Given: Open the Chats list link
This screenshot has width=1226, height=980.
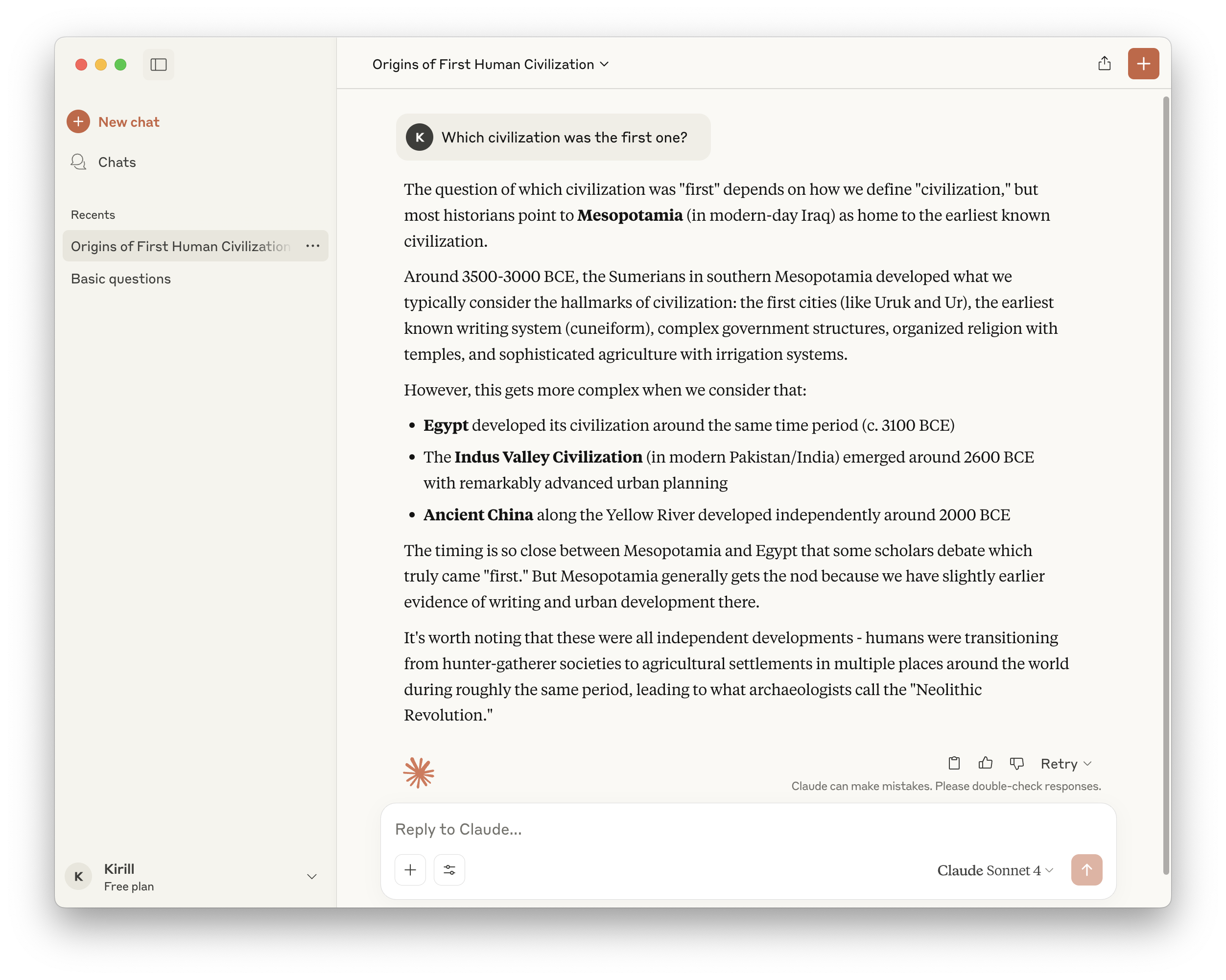Looking at the screenshot, I should point(117,162).
